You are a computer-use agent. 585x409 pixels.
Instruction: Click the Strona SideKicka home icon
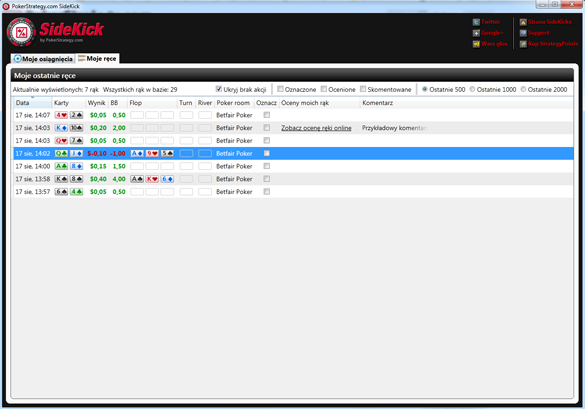click(523, 22)
